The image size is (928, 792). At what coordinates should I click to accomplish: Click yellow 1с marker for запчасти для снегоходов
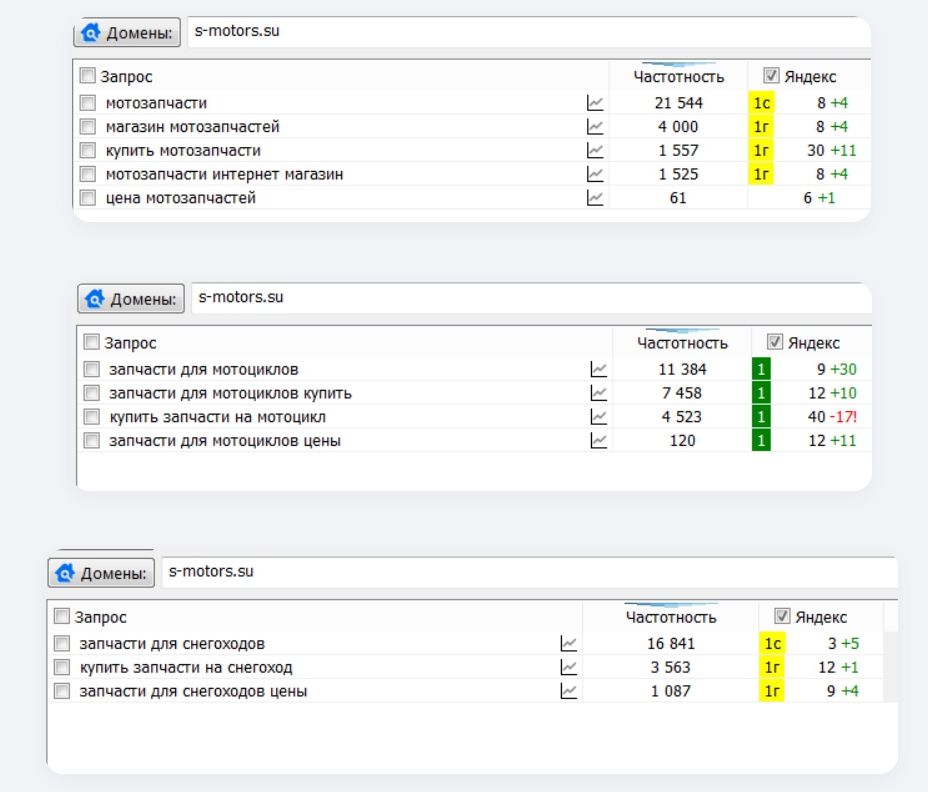pos(772,643)
